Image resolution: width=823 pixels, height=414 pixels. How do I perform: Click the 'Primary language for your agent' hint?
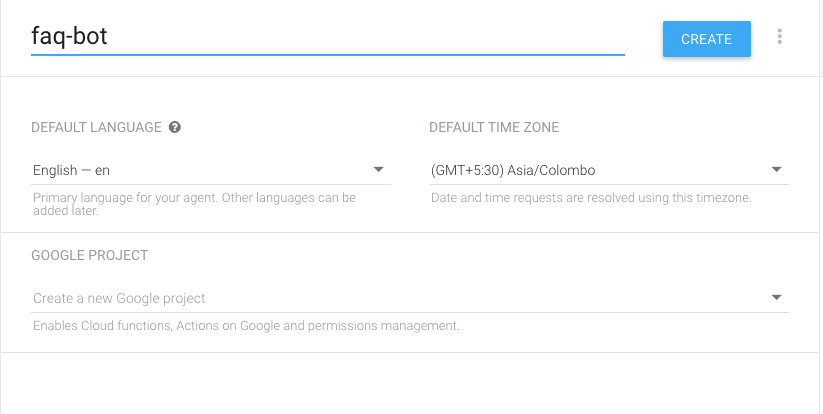tap(194, 204)
